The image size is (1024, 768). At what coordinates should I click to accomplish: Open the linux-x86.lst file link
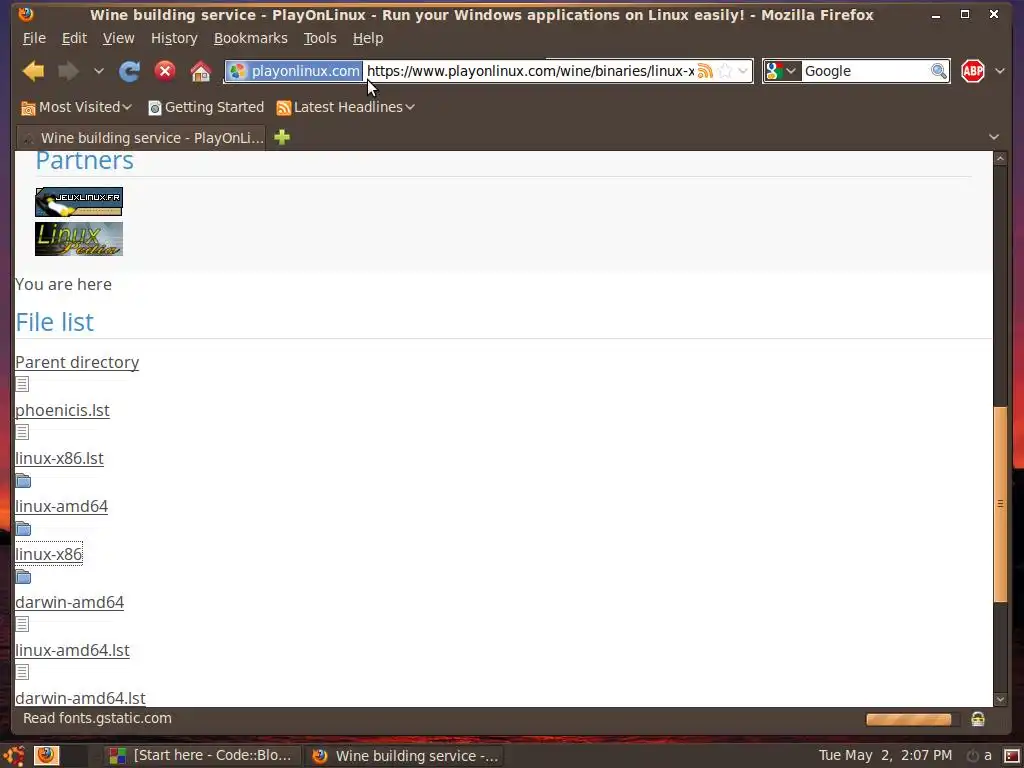59,458
